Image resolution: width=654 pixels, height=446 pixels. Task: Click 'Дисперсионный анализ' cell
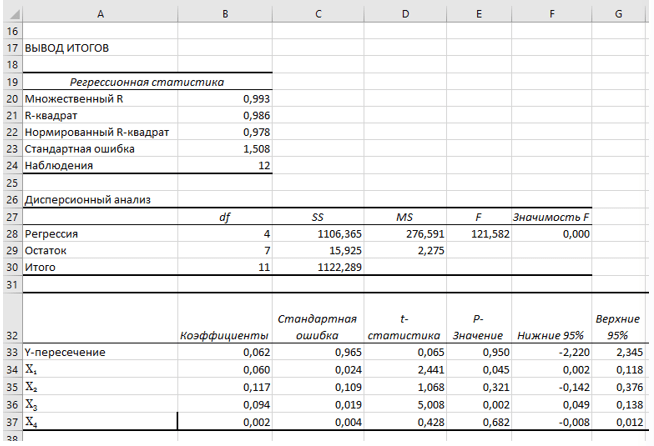tap(100, 200)
